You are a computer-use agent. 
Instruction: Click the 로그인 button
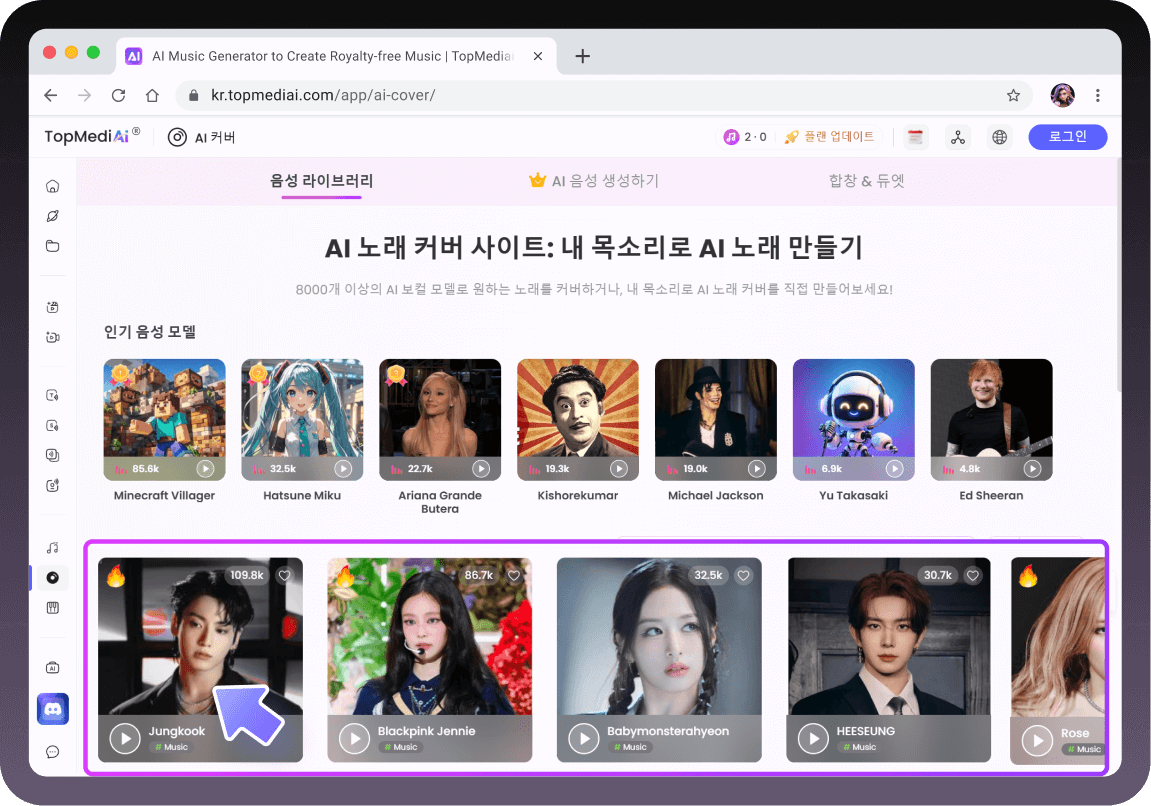click(x=1067, y=137)
